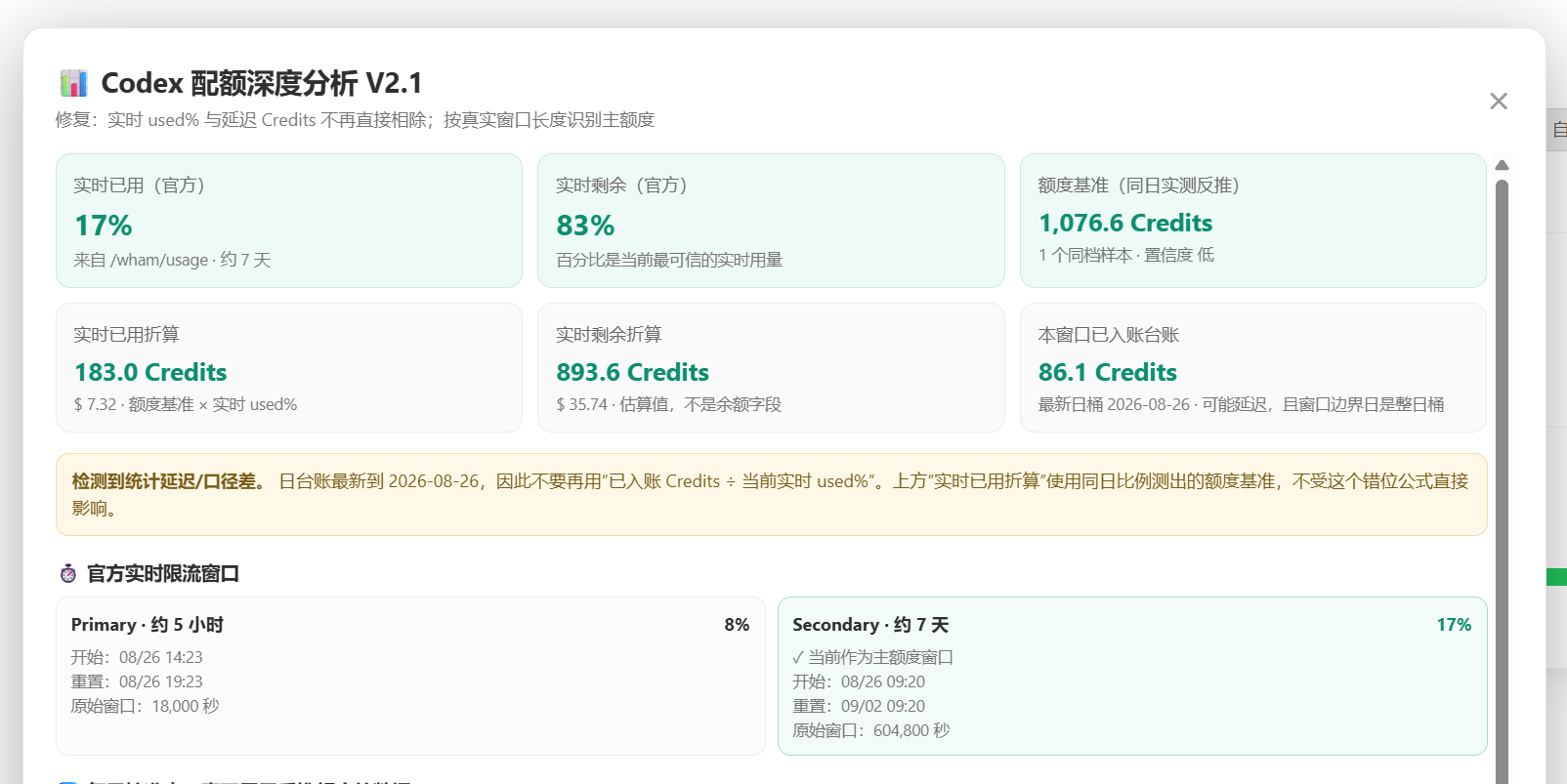Click the note "百分比是当前最可信的实时用量"
This screenshot has width=1567, height=784.
coord(669,260)
